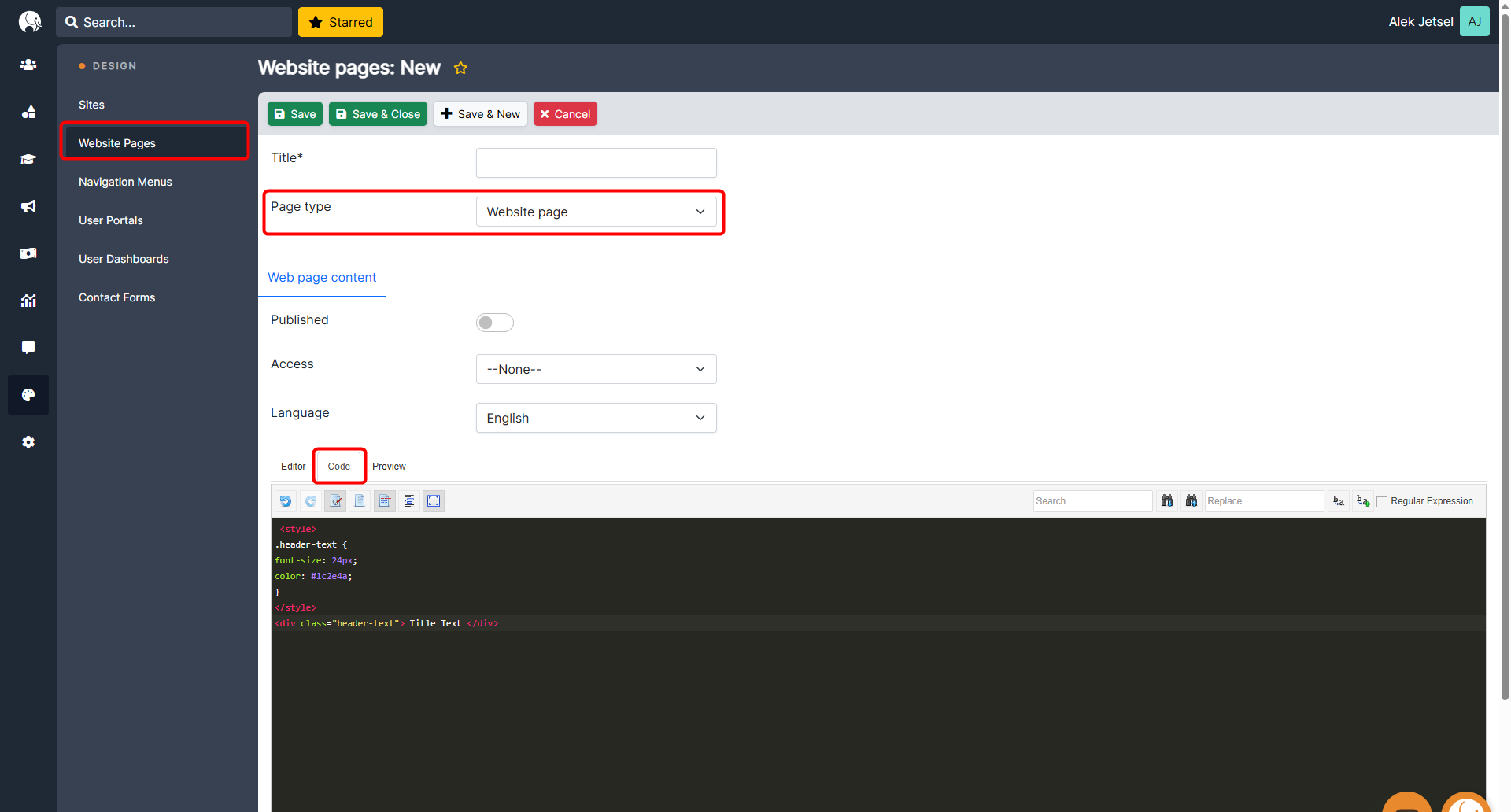The width and height of the screenshot is (1511, 812).
Task: Toggle the Published switch
Action: [495, 323]
